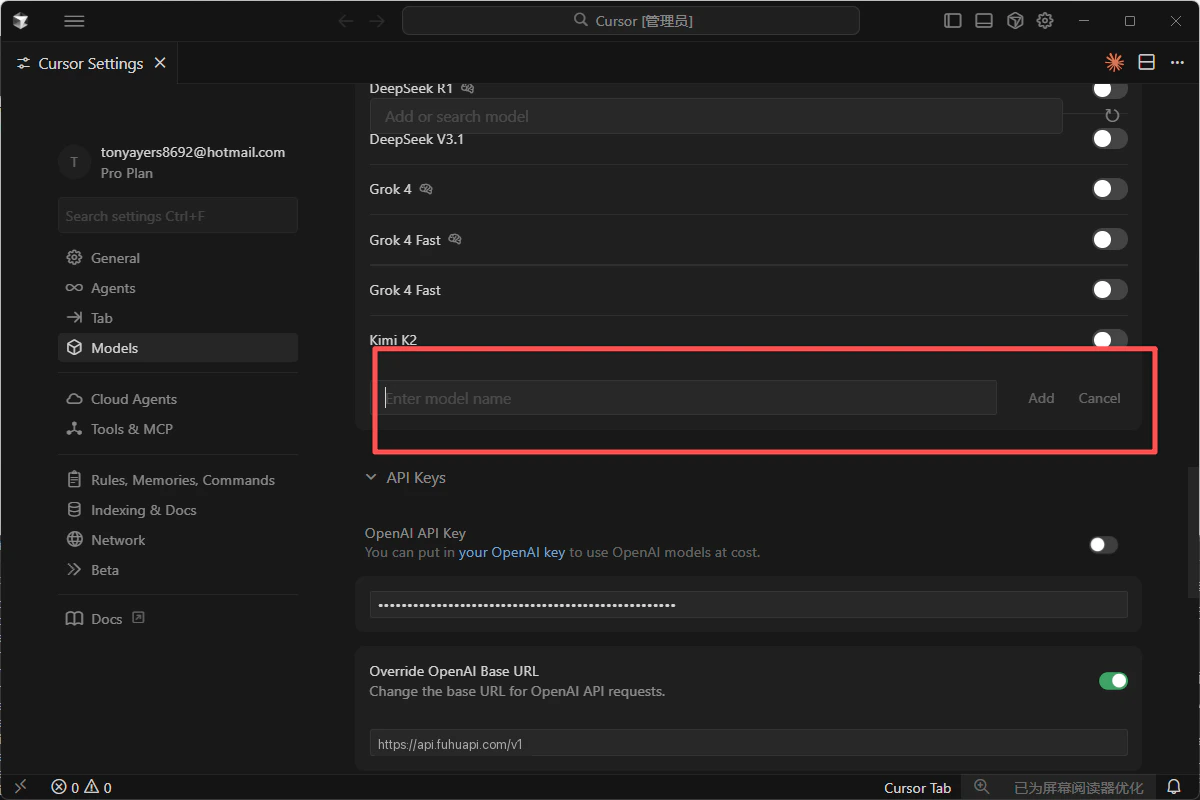Click the DeepSeek V3.1 model name

[417, 139]
